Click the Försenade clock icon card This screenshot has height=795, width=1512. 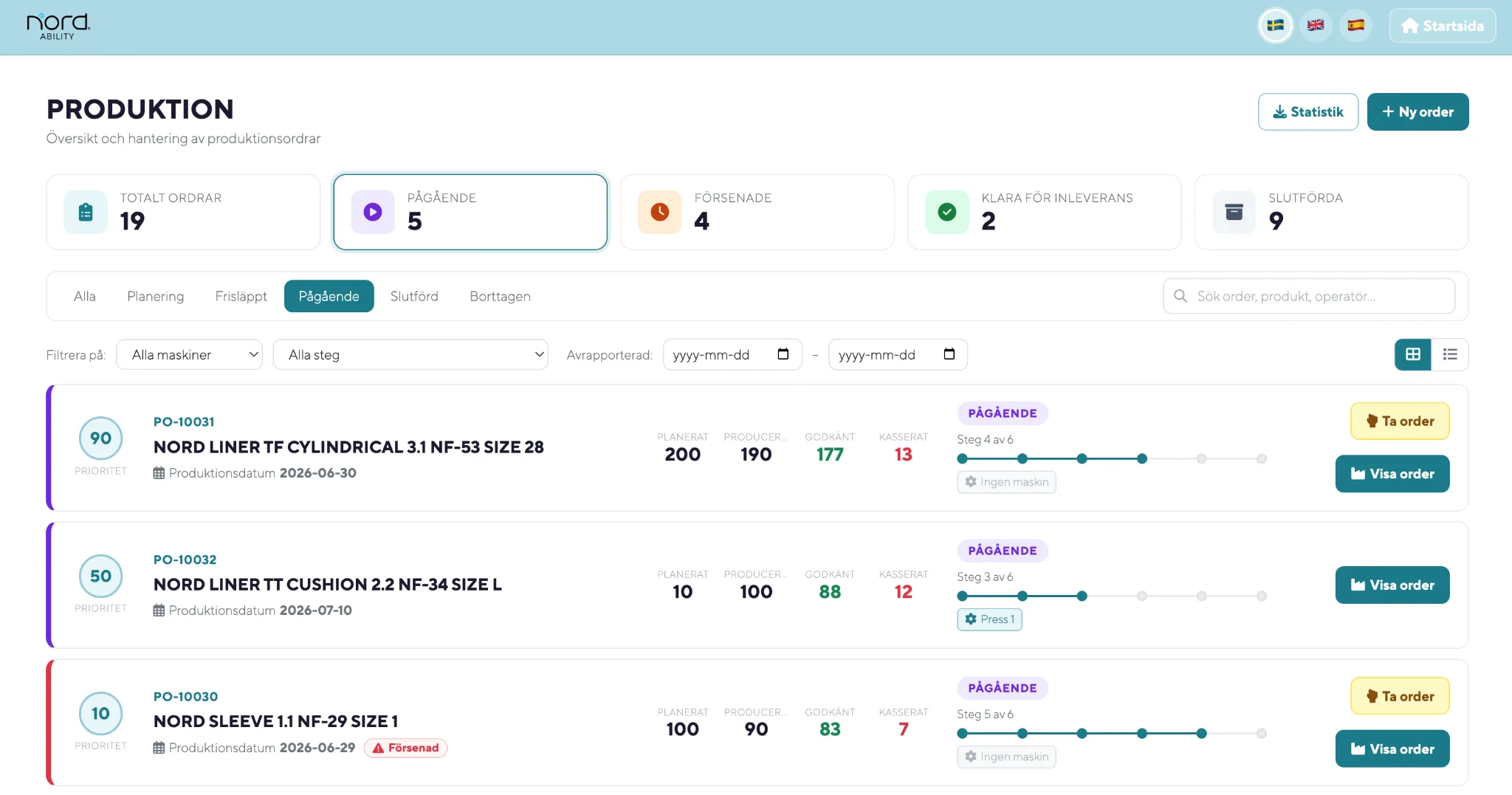[x=757, y=212]
